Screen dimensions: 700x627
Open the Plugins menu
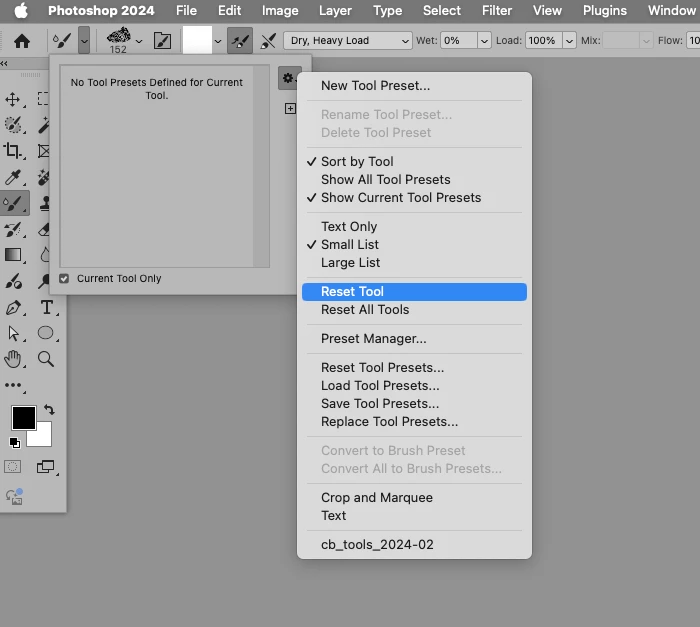[x=604, y=10]
